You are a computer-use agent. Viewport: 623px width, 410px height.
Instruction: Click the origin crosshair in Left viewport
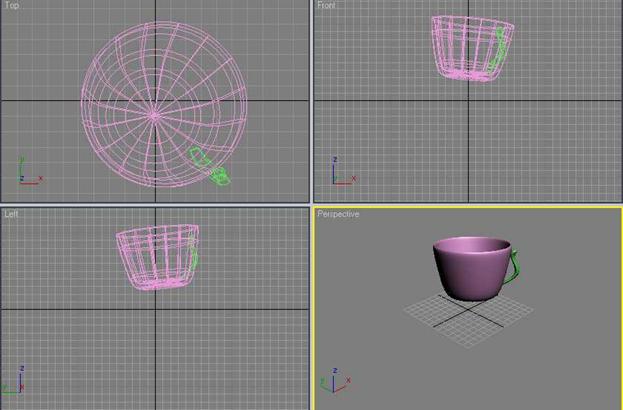pyautogui.click(x=155, y=308)
